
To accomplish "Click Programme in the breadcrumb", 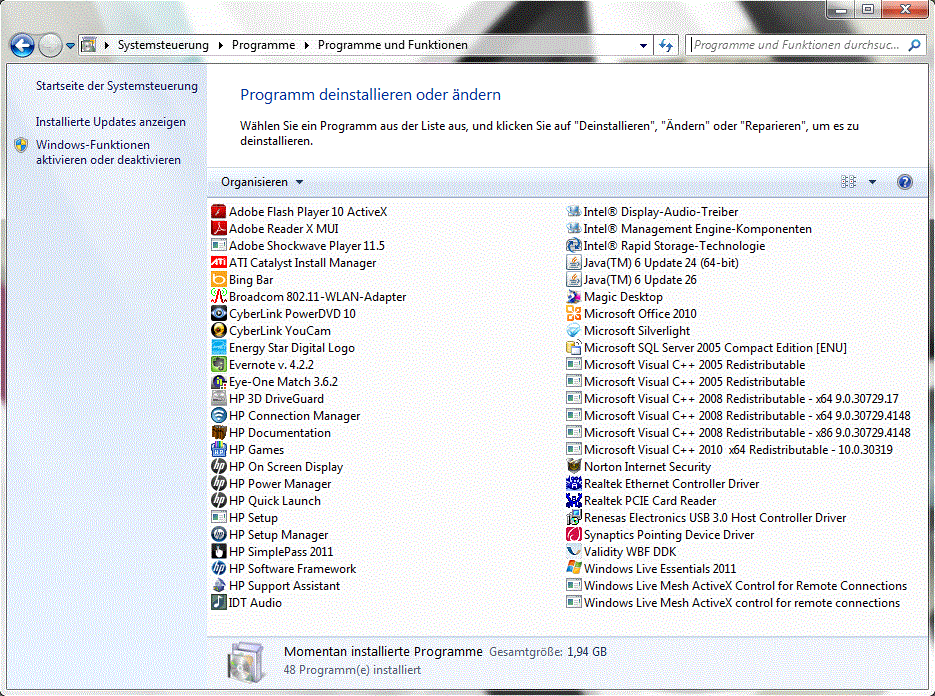I will pos(263,45).
